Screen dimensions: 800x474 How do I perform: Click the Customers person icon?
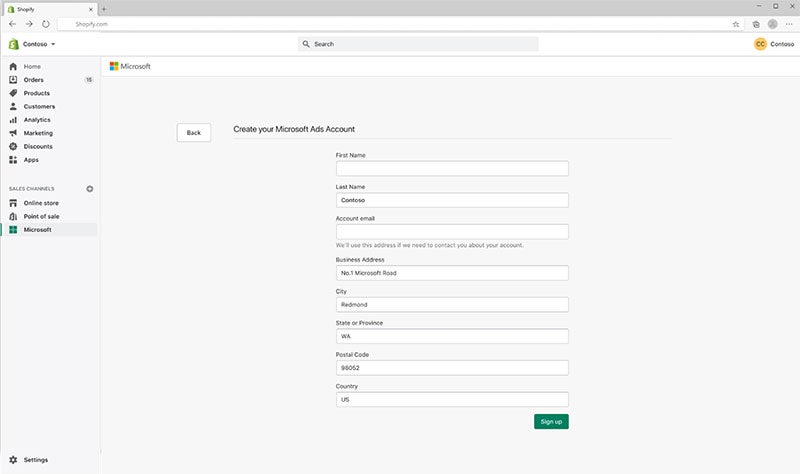tap(13, 106)
